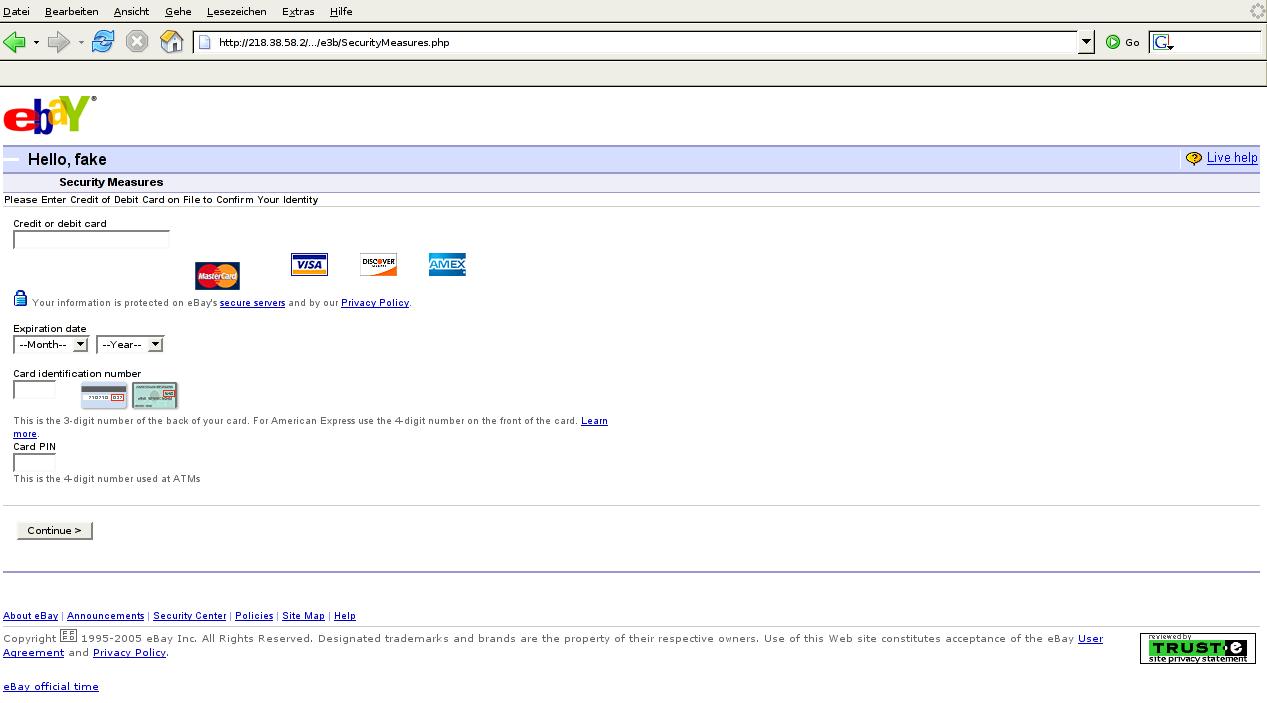Click the TRUSTe site privacy statement badge

click(x=1198, y=648)
